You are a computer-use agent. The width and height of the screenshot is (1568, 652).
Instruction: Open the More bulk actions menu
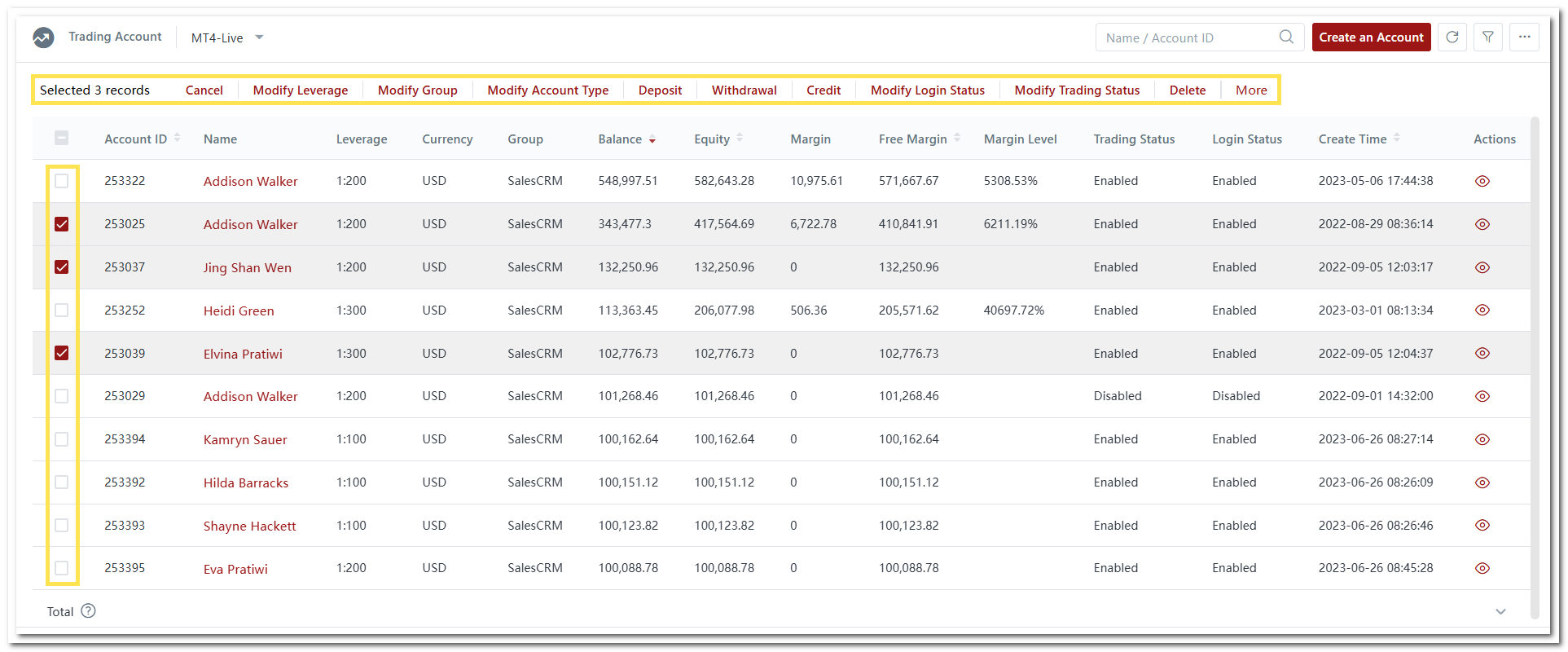coord(1250,90)
